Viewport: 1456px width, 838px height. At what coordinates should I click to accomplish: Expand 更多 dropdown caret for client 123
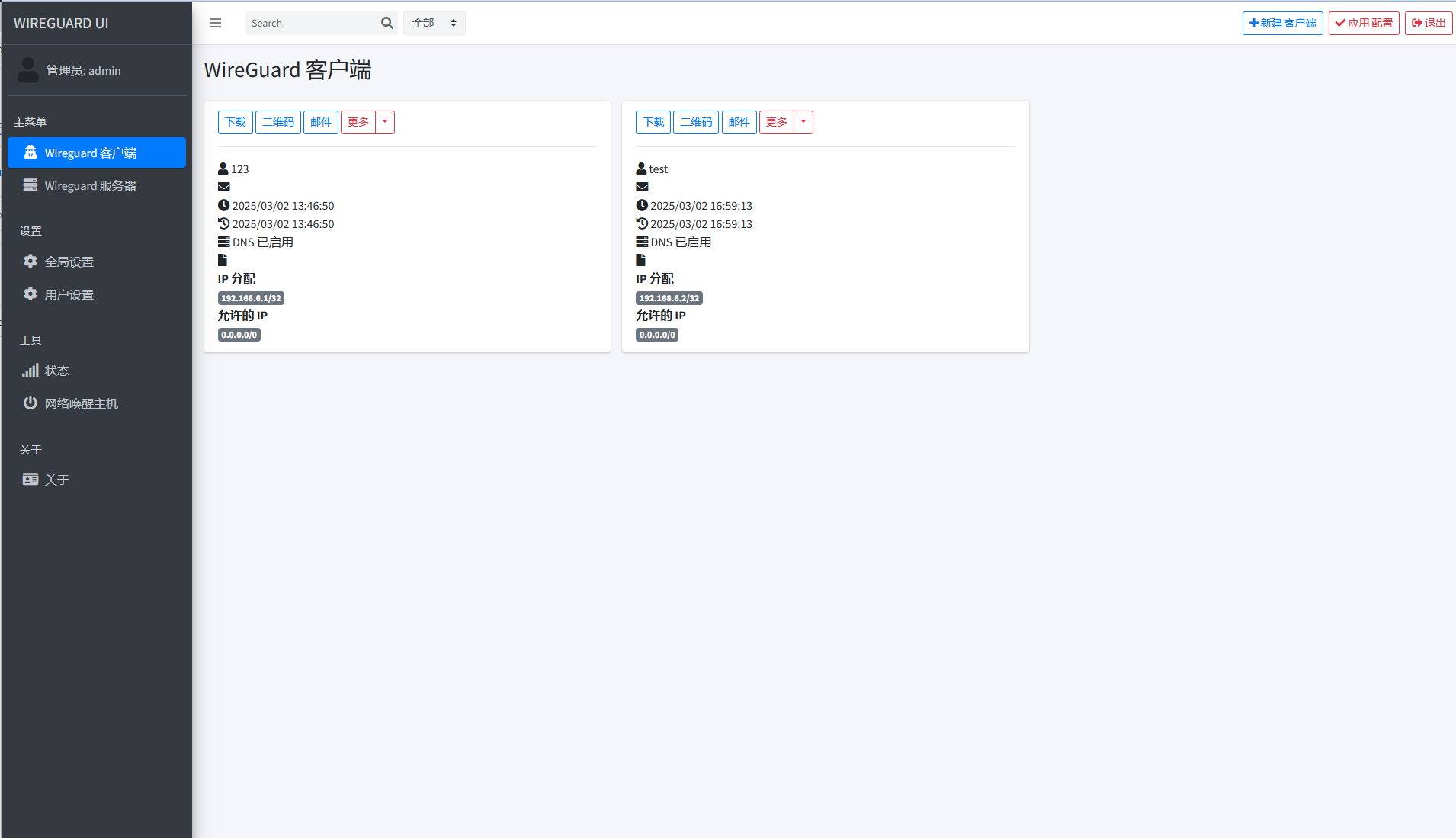coord(385,122)
